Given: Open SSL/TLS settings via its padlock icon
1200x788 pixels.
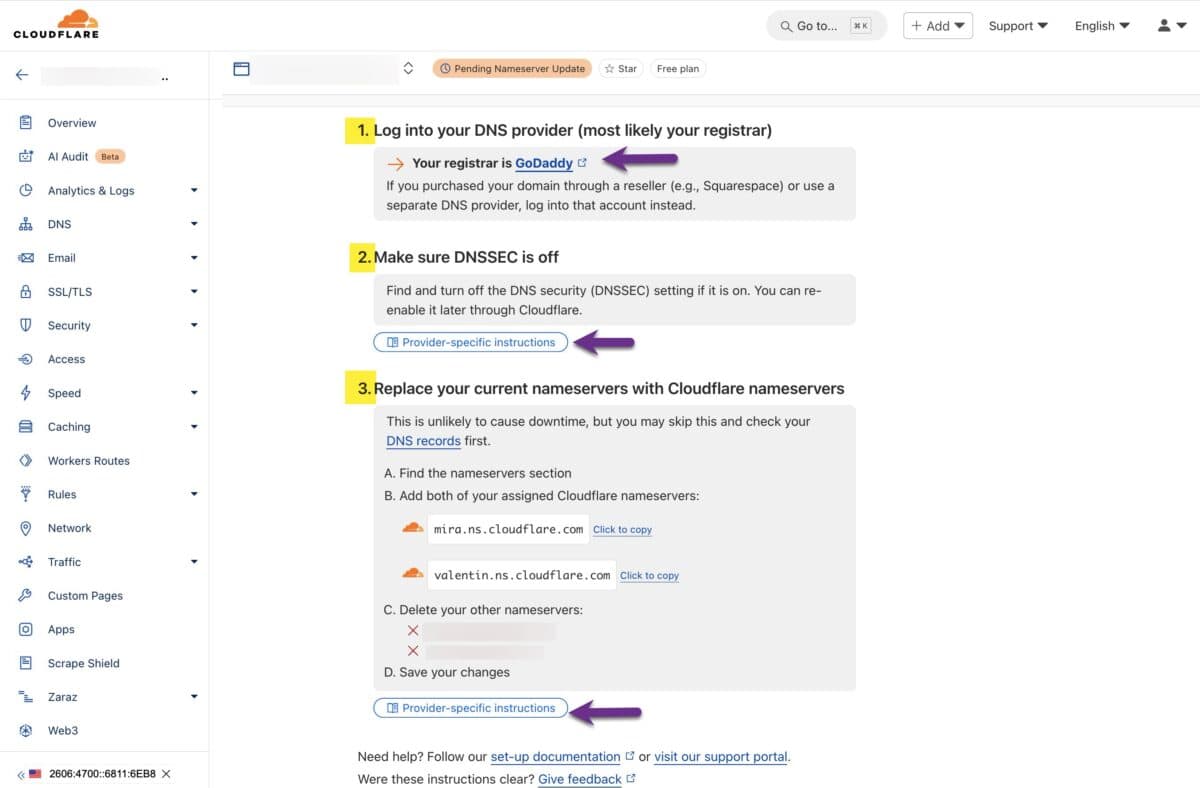Looking at the screenshot, I should click(28, 291).
